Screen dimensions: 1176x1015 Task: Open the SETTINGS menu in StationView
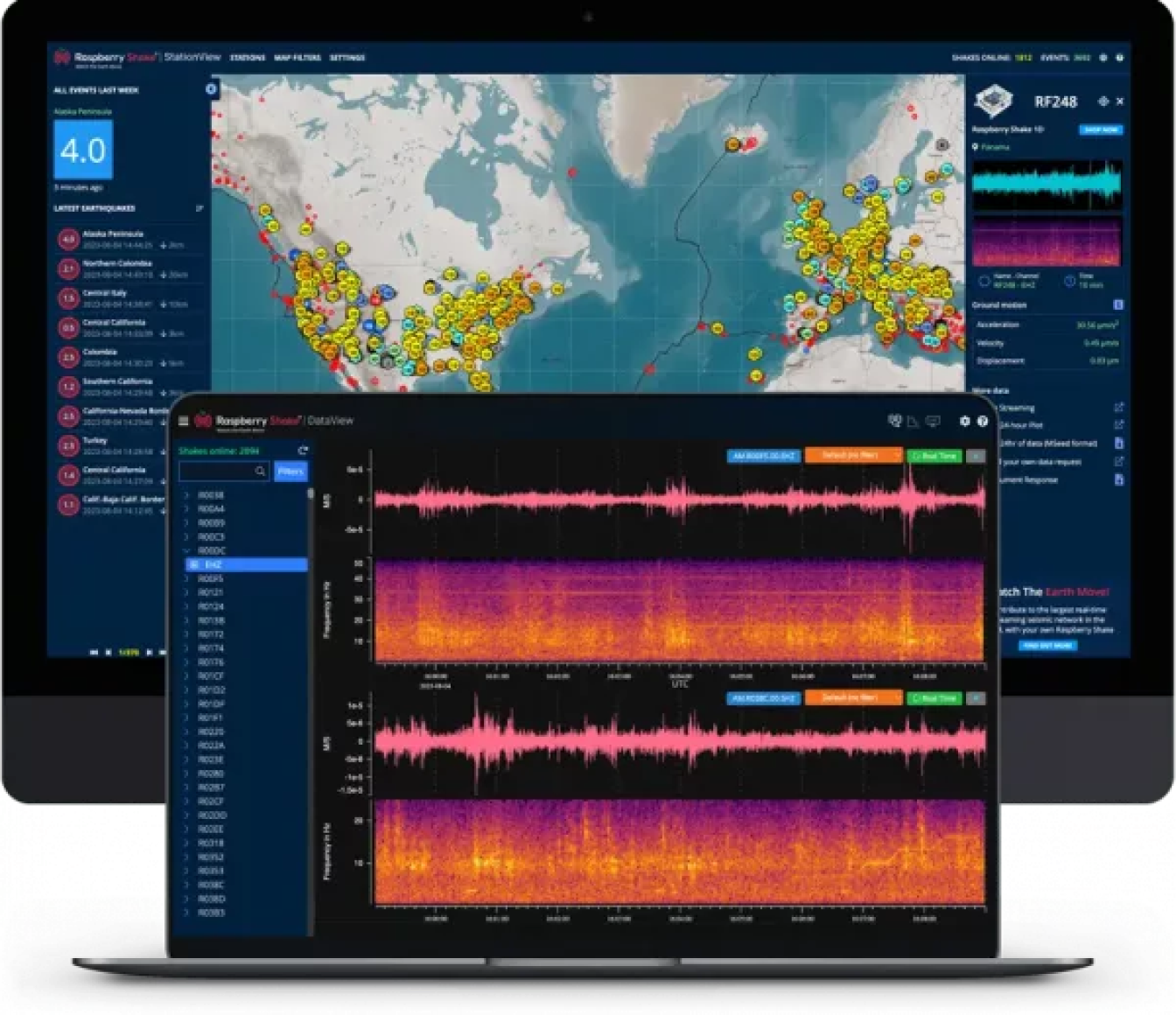(347, 58)
